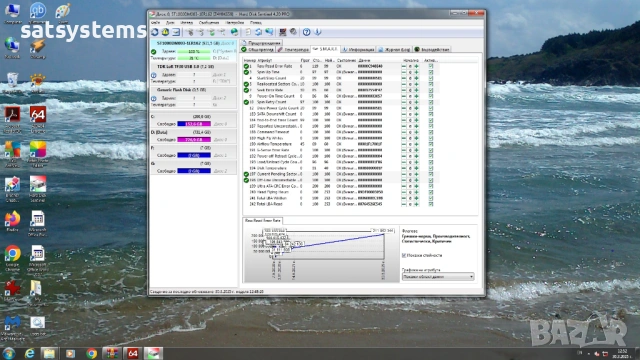The height and width of the screenshot is (360, 640).
Task: Click the Internet Explorer taskbar icon
Action: [29, 353]
